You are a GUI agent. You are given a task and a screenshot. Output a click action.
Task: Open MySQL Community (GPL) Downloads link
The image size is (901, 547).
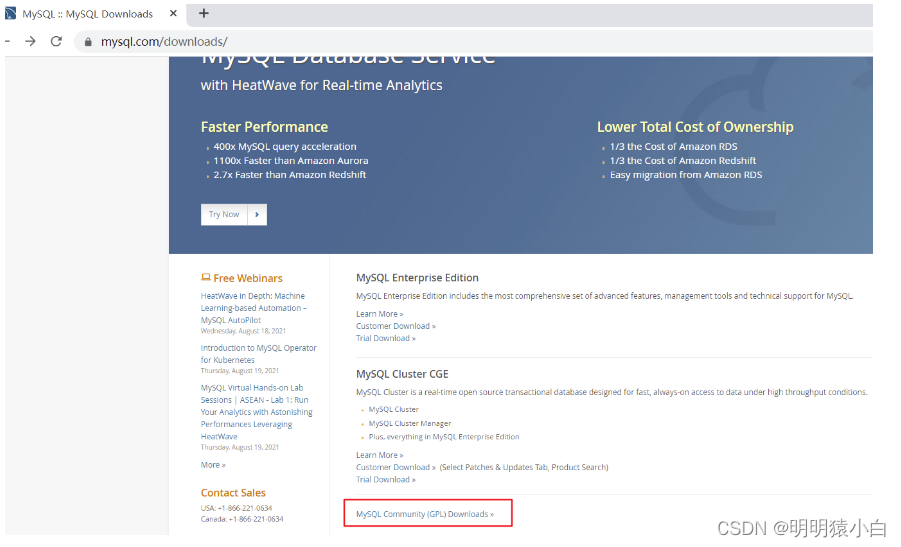coord(425,514)
